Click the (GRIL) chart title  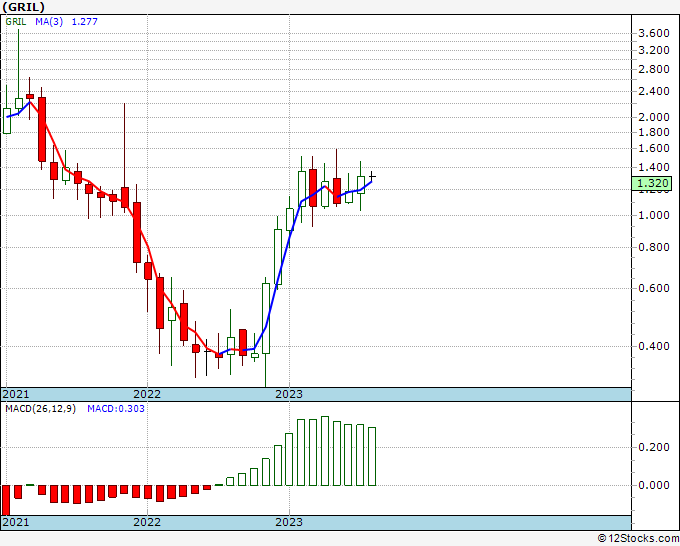(x=23, y=7)
